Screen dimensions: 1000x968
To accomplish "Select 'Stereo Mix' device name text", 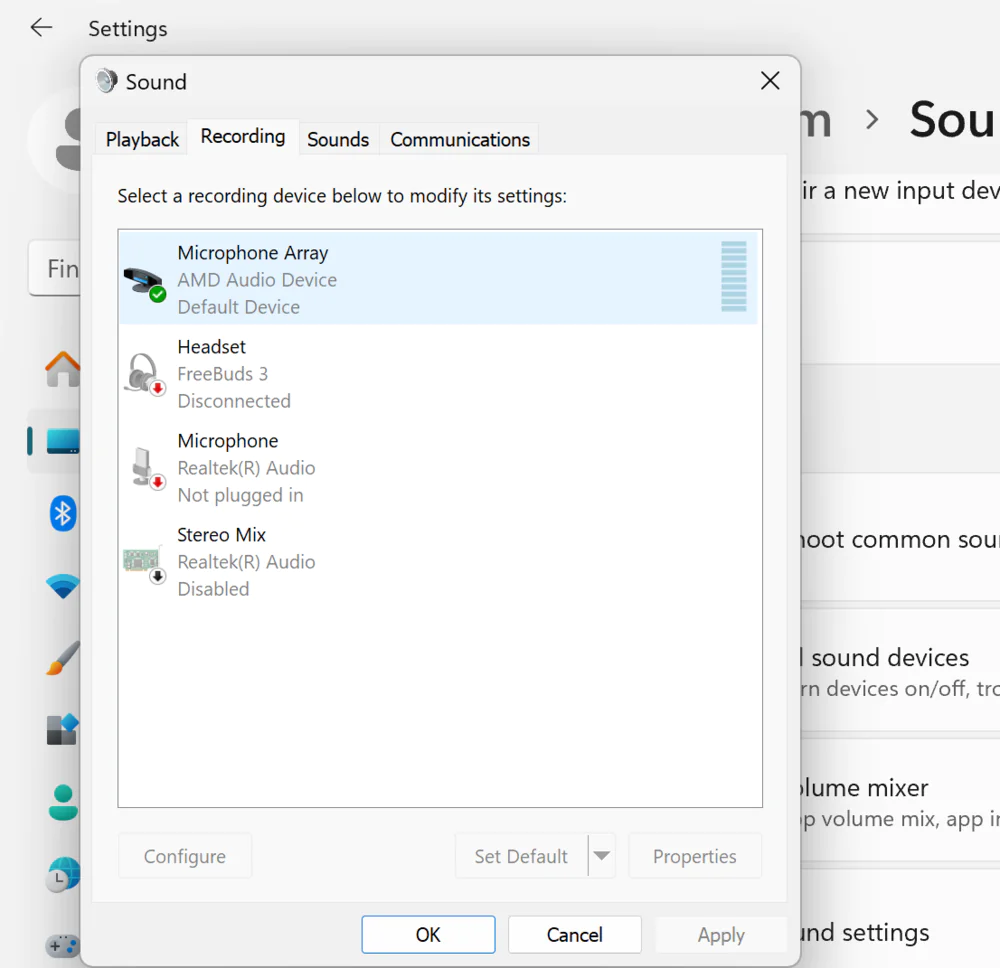I will pos(221,535).
